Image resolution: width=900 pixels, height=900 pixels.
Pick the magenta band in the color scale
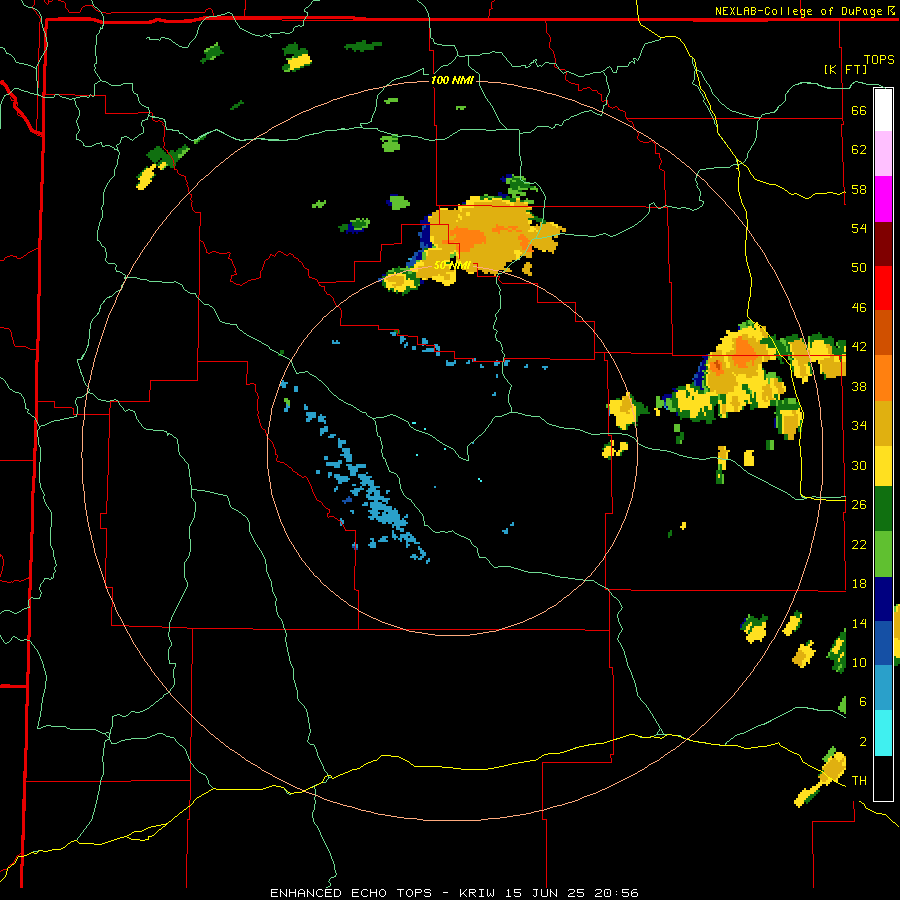pyautogui.click(x=883, y=199)
